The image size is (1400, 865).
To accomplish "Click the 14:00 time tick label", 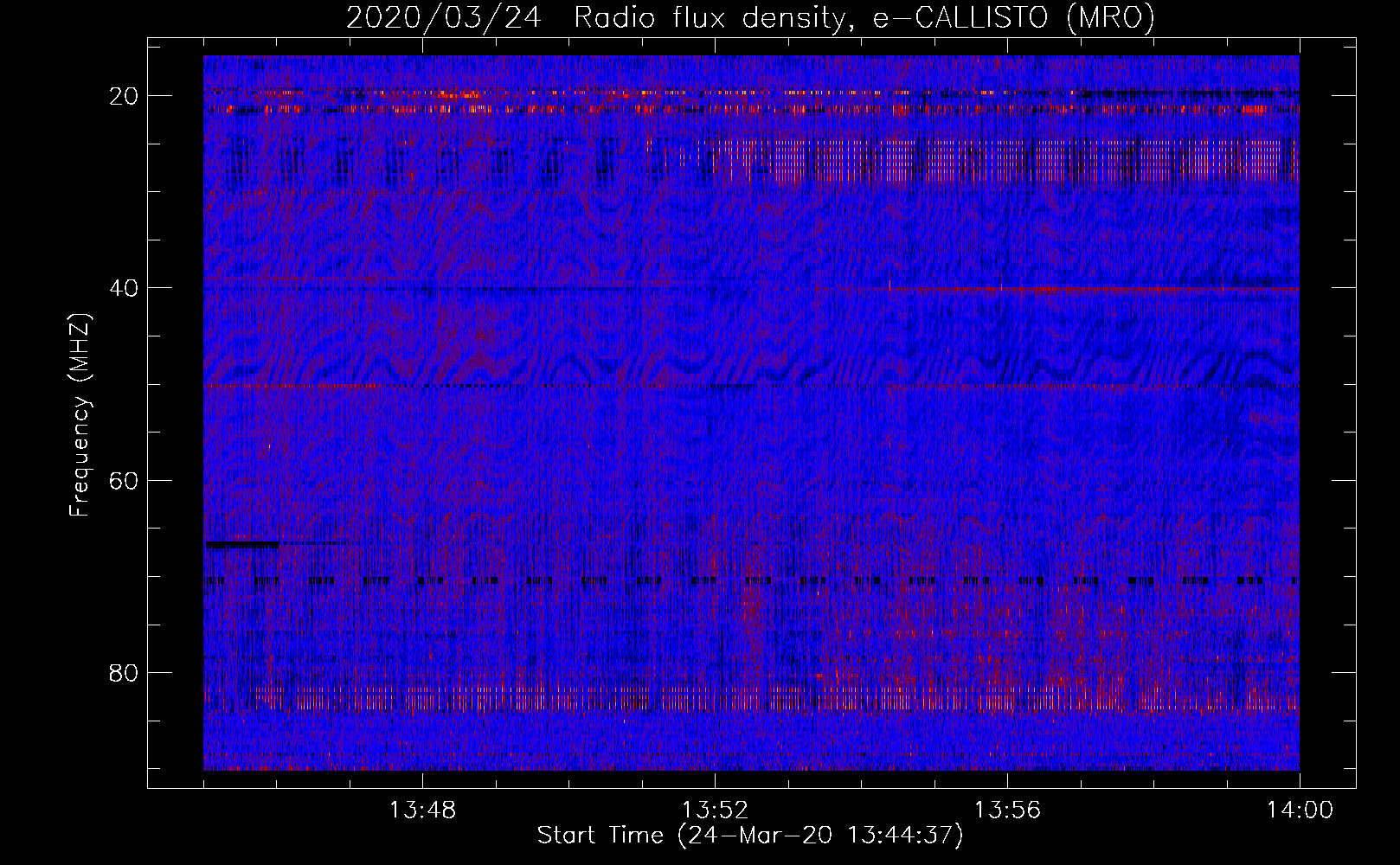I will (1300, 811).
